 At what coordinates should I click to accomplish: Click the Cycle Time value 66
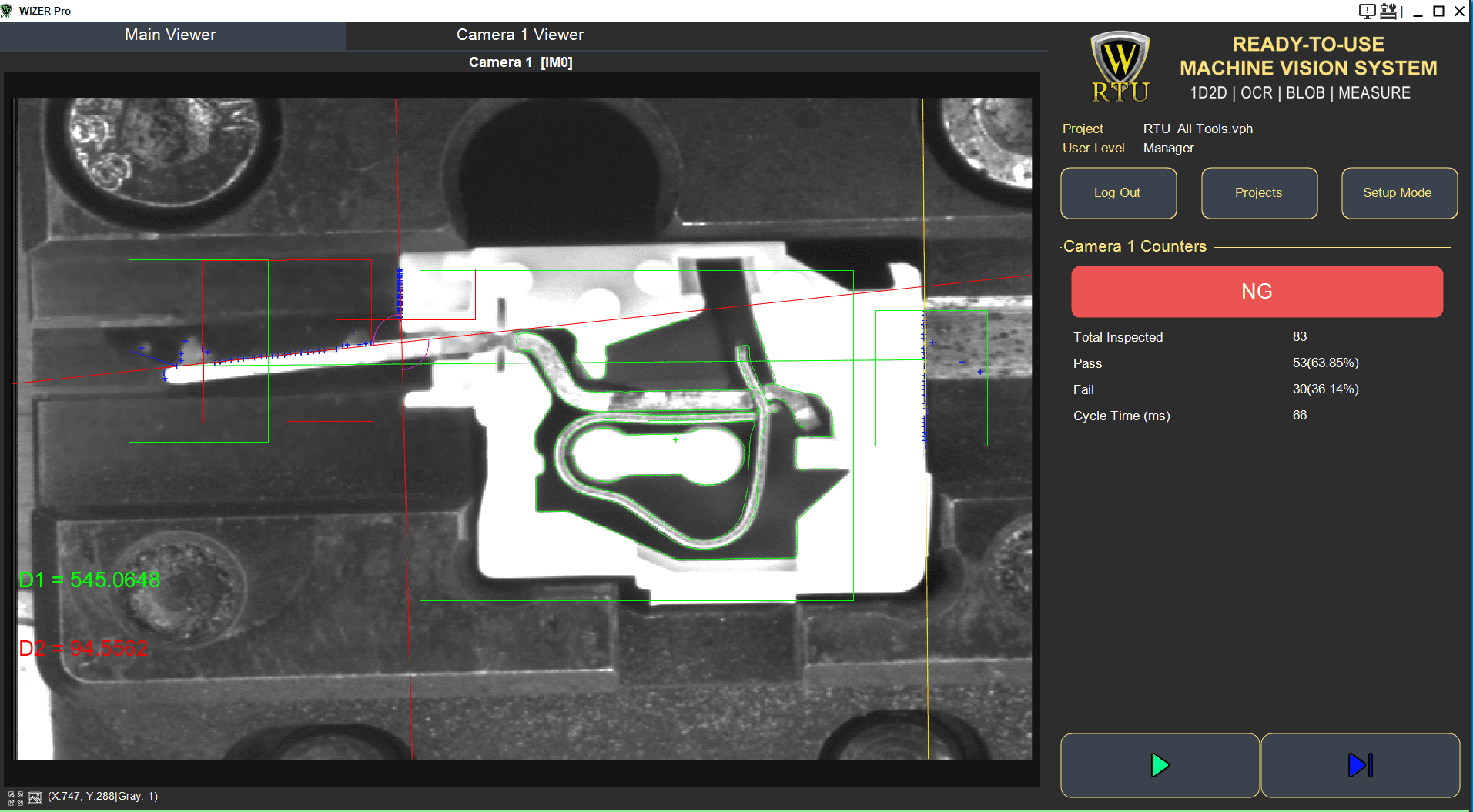point(1300,416)
